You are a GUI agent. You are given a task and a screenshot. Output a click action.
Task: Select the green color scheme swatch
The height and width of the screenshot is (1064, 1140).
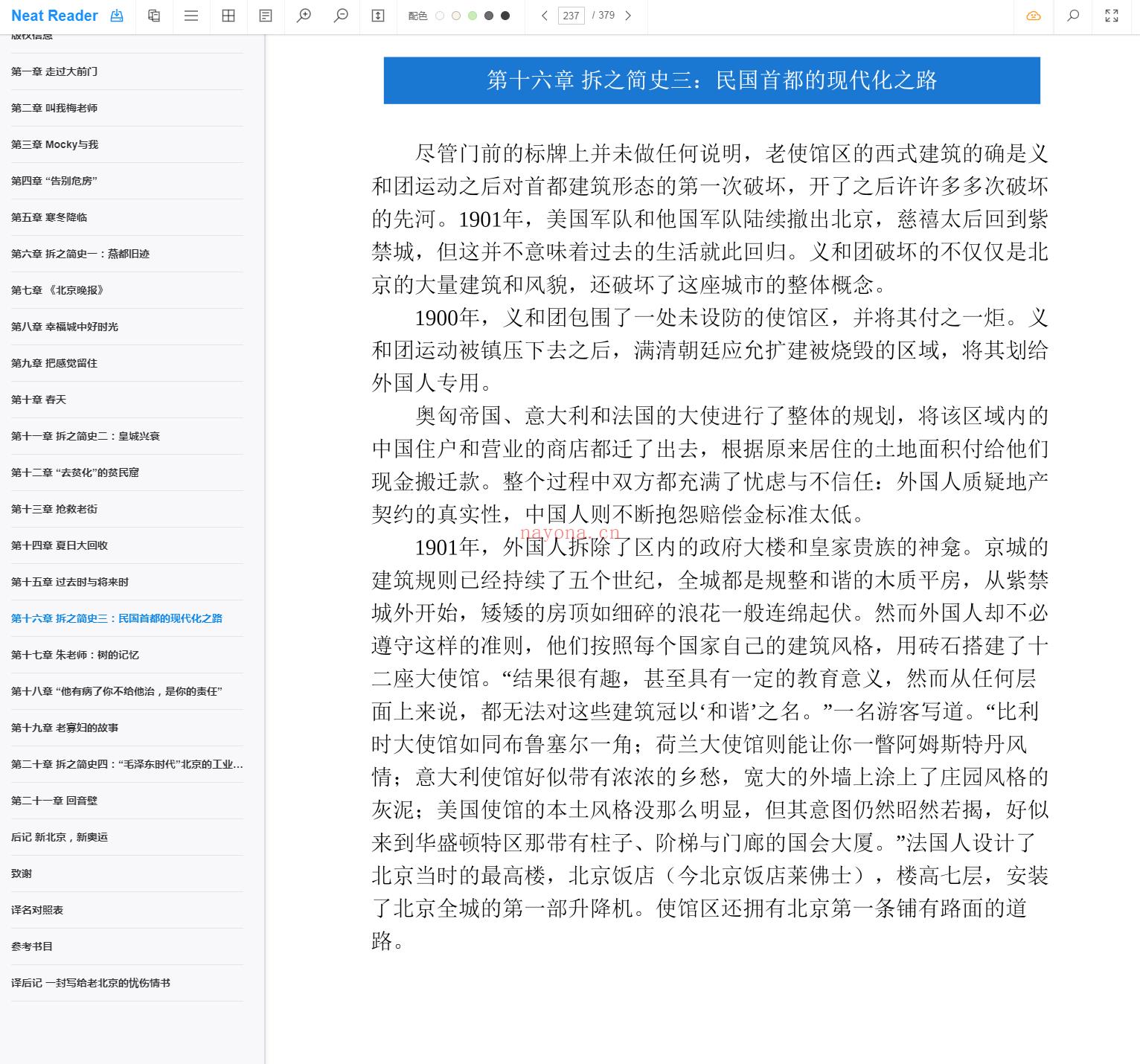coord(473,16)
